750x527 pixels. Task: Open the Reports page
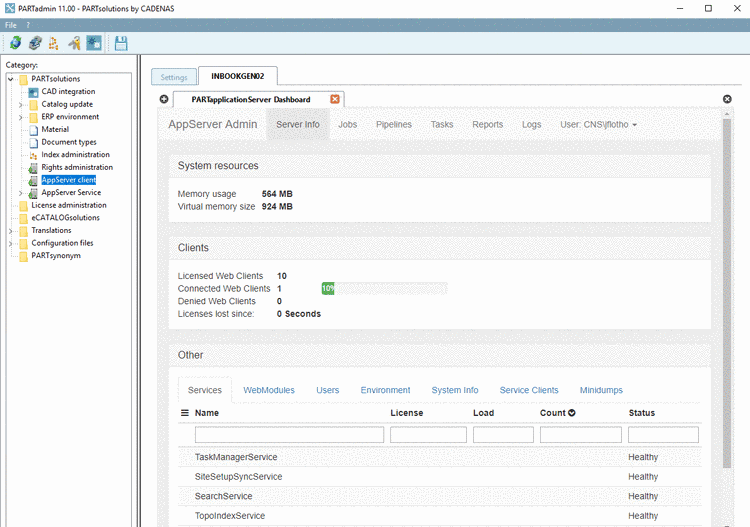click(487, 124)
